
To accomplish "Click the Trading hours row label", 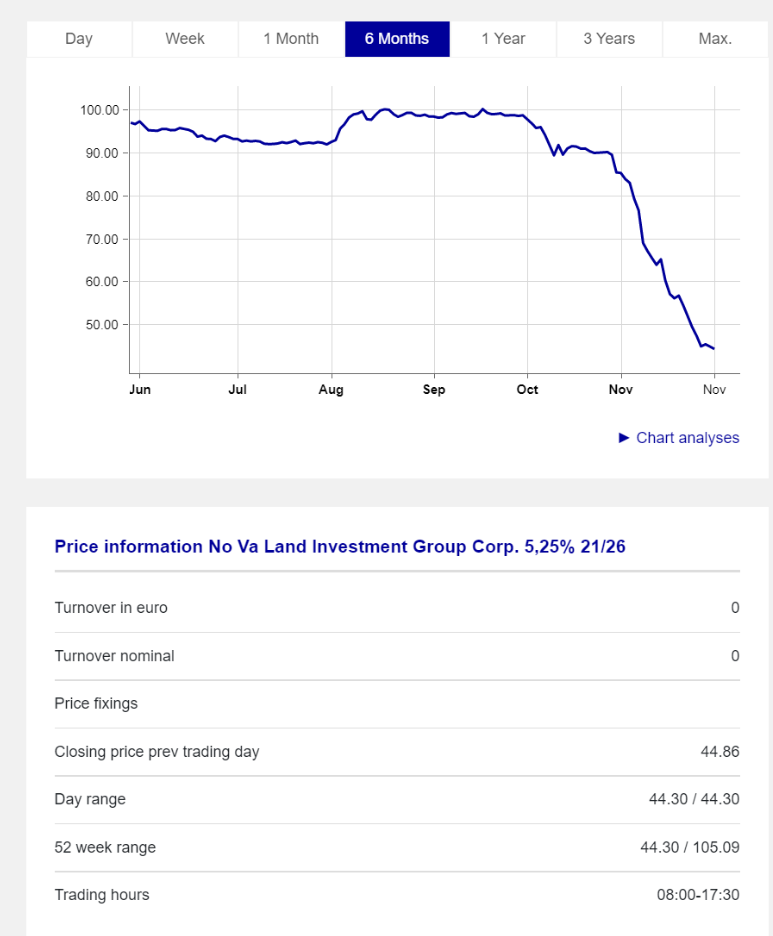I will (x=102, y=895).
